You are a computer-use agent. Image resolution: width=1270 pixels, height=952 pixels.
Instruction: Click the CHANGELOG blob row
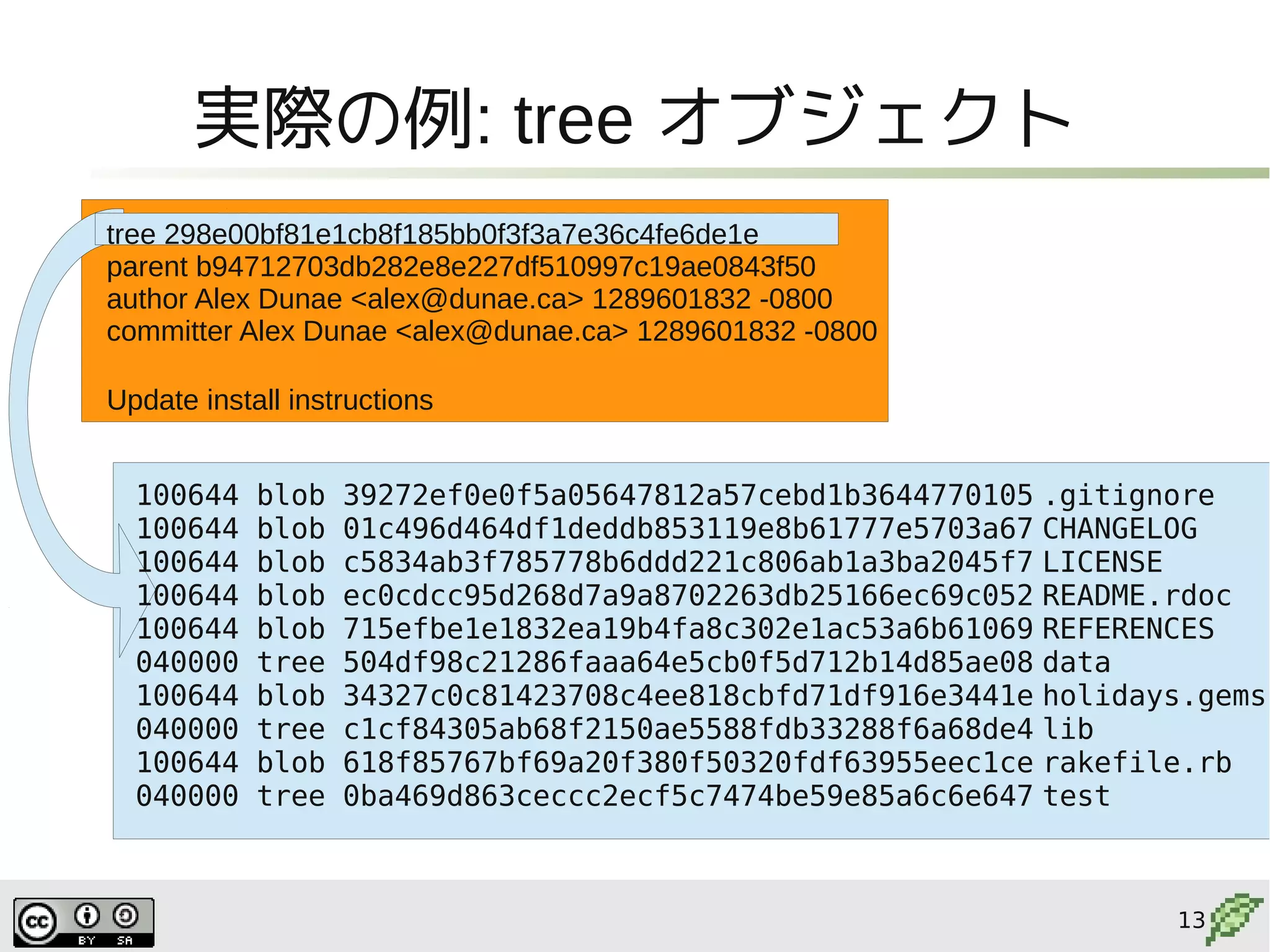(667, 528)
